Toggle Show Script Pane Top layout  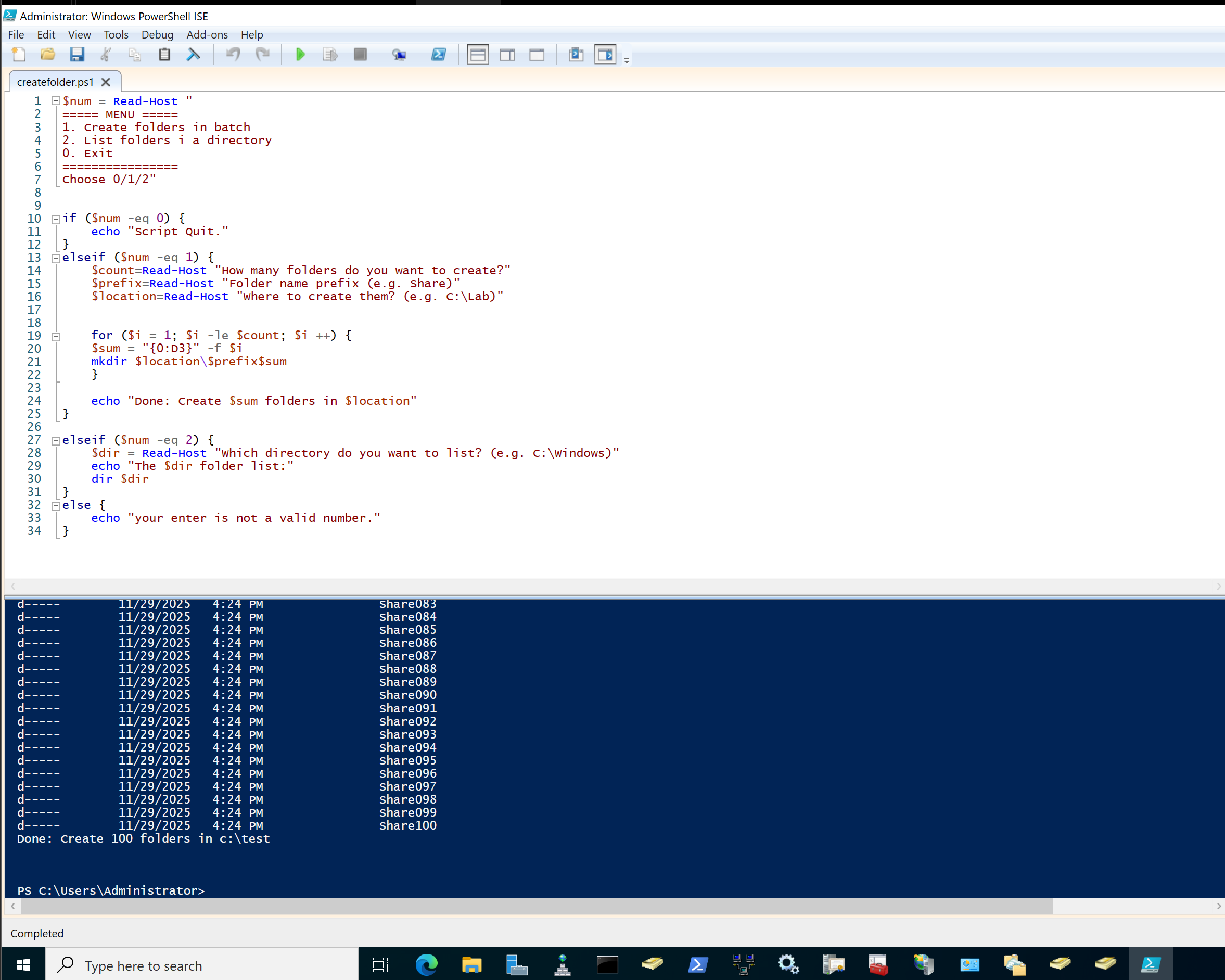[x=478, y=55]
